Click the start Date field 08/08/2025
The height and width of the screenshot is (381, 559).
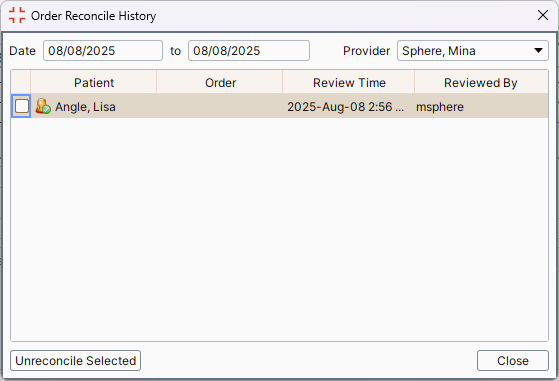pyautogui.click(x=103, y=51)
